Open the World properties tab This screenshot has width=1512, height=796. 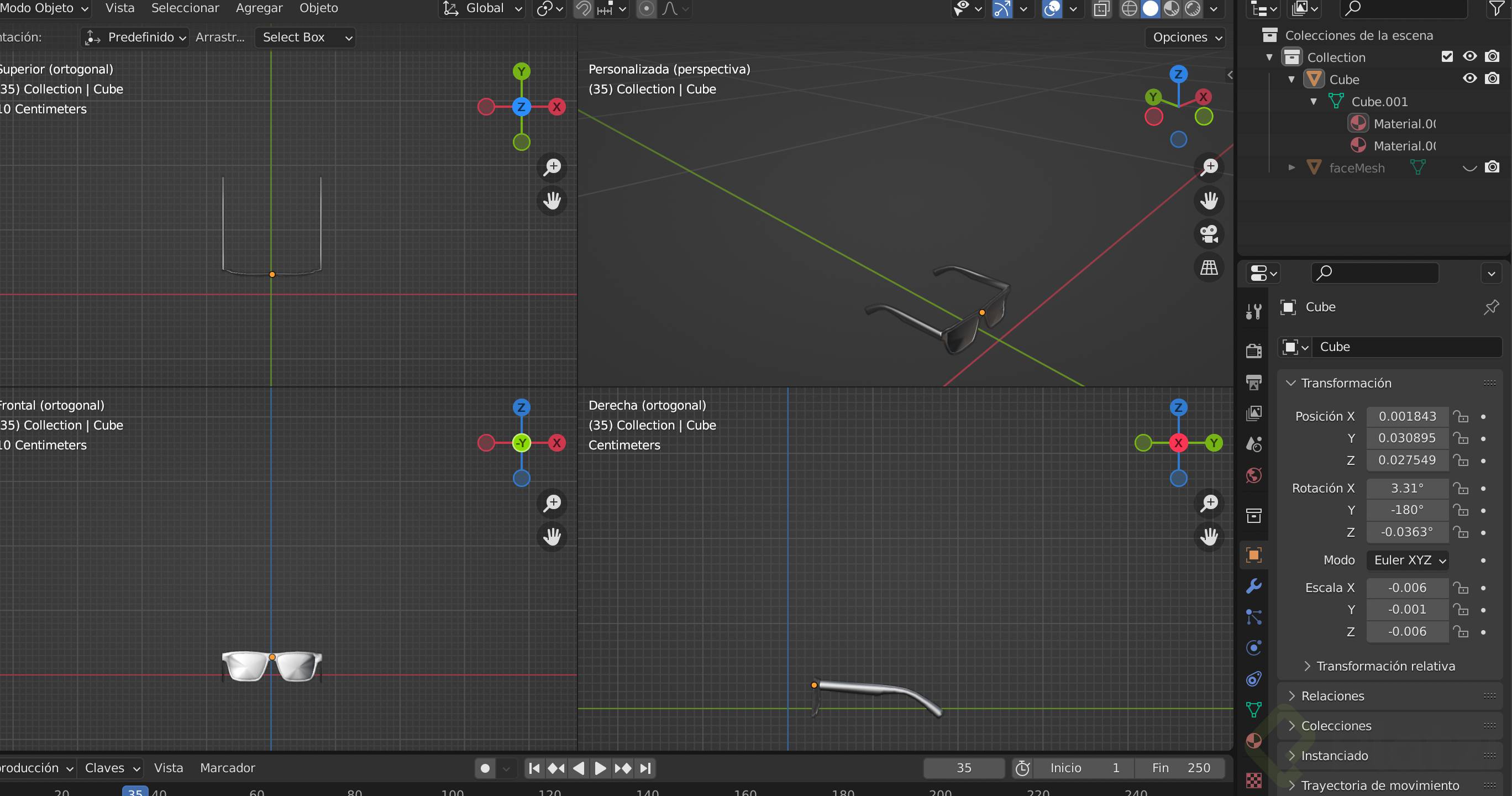[1254, 475]
